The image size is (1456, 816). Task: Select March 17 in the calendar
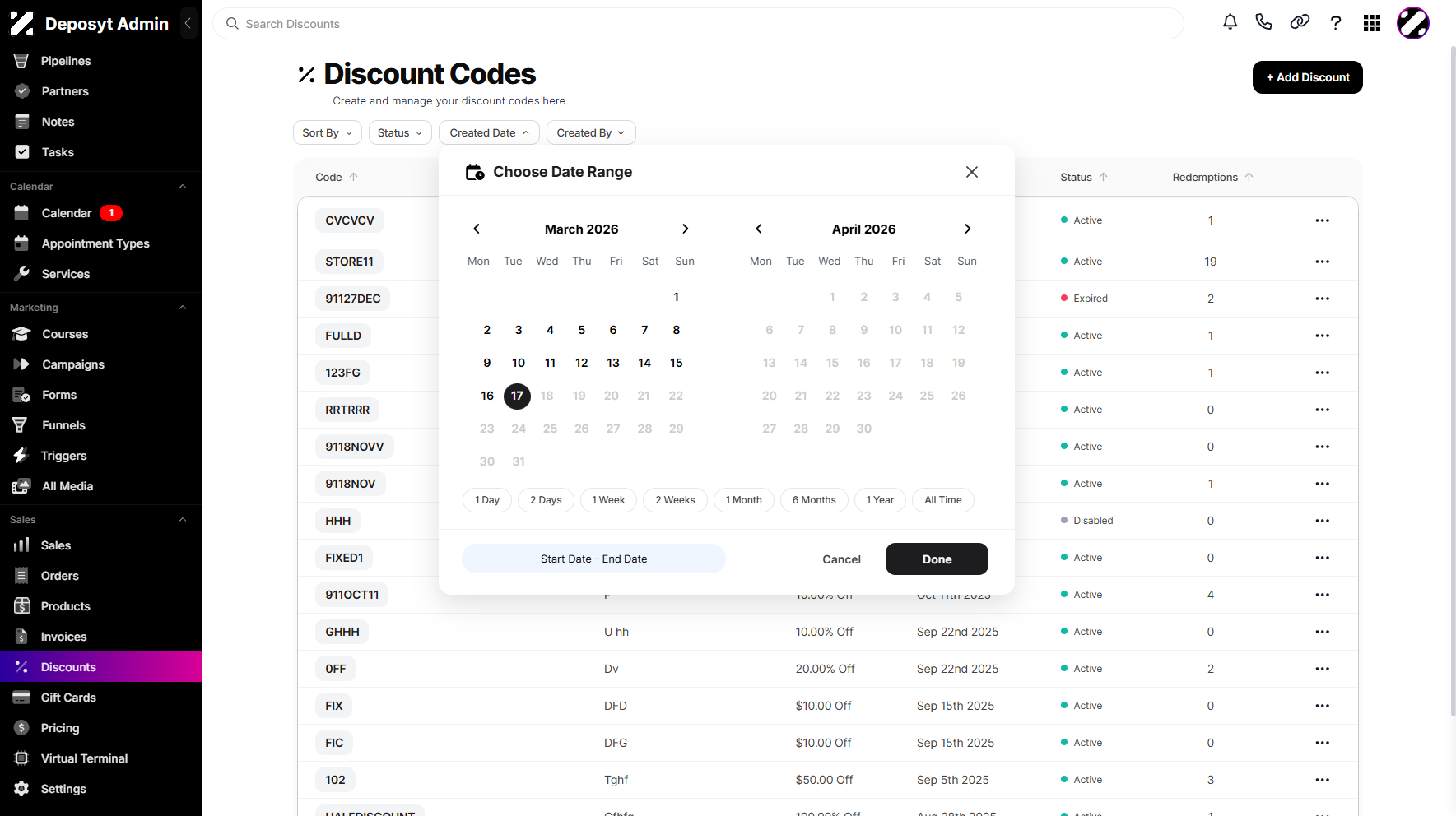point(517,396)
